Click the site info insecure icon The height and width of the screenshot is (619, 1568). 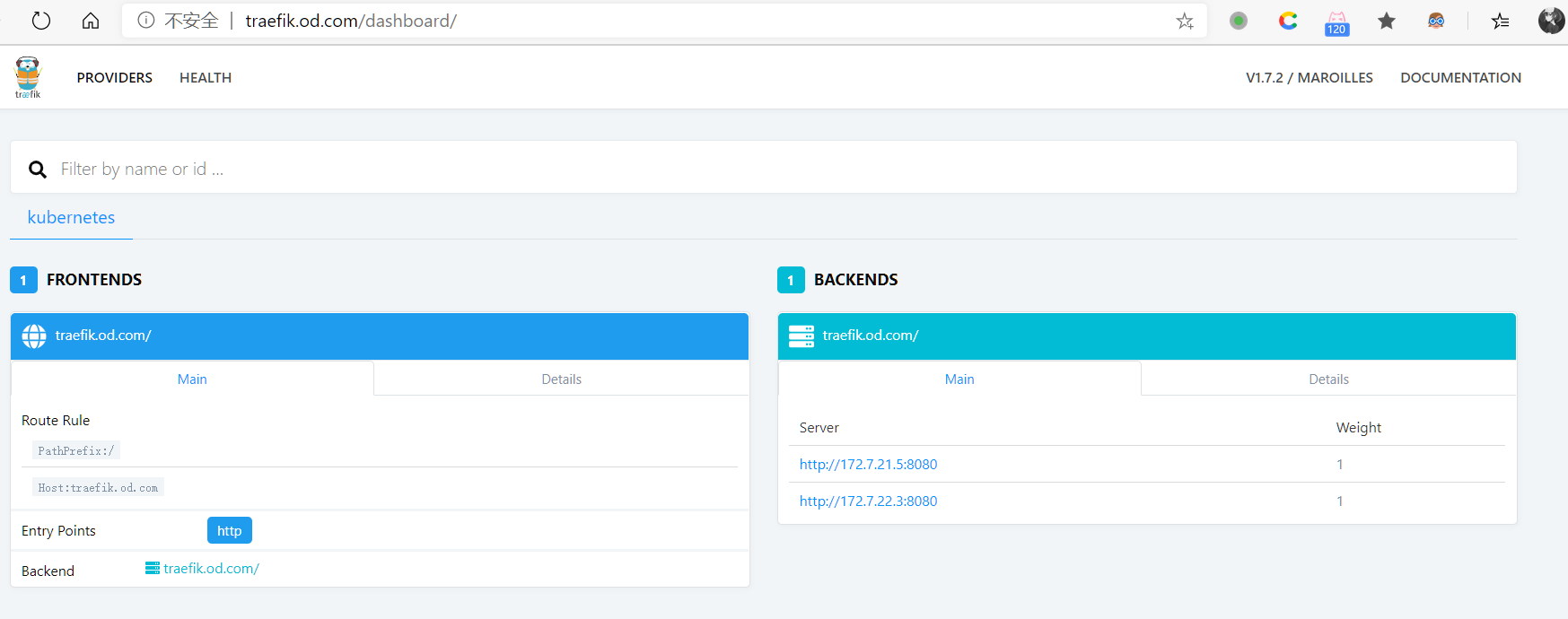[x=145, y=20]
